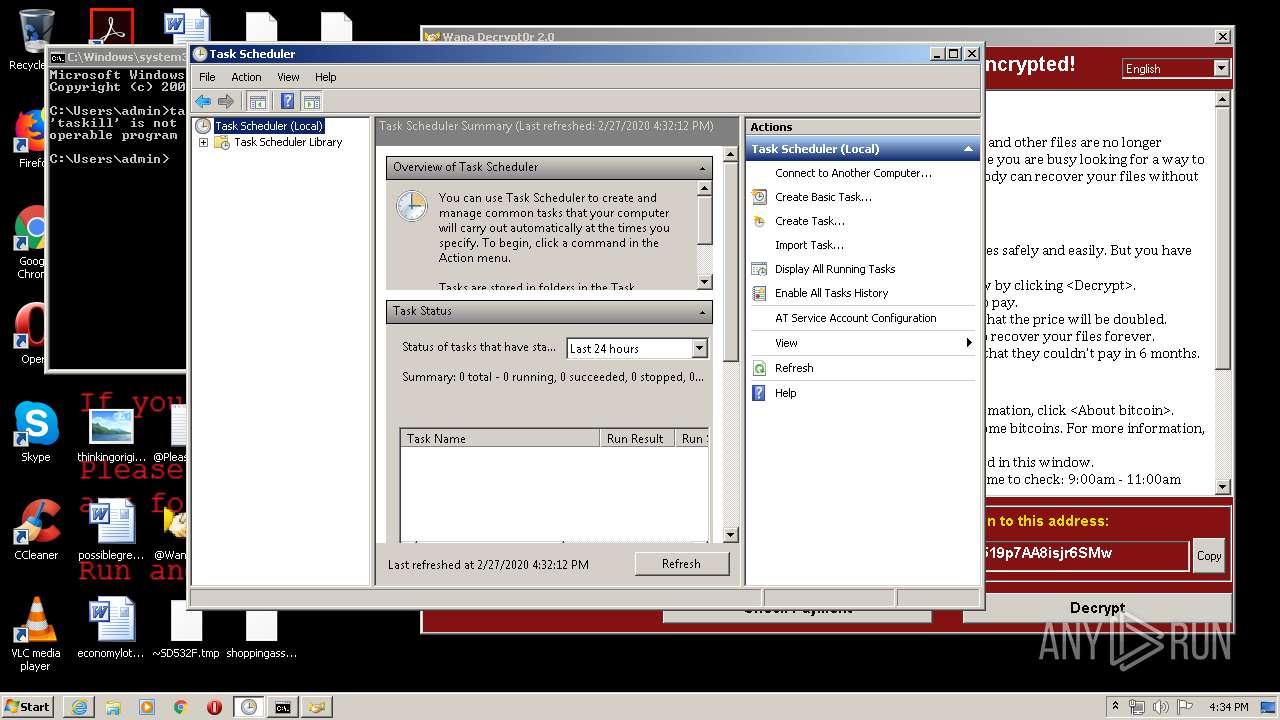Click the Task Name column header
The height and width of the screenshot is (720, 1280).
point(500,438)
